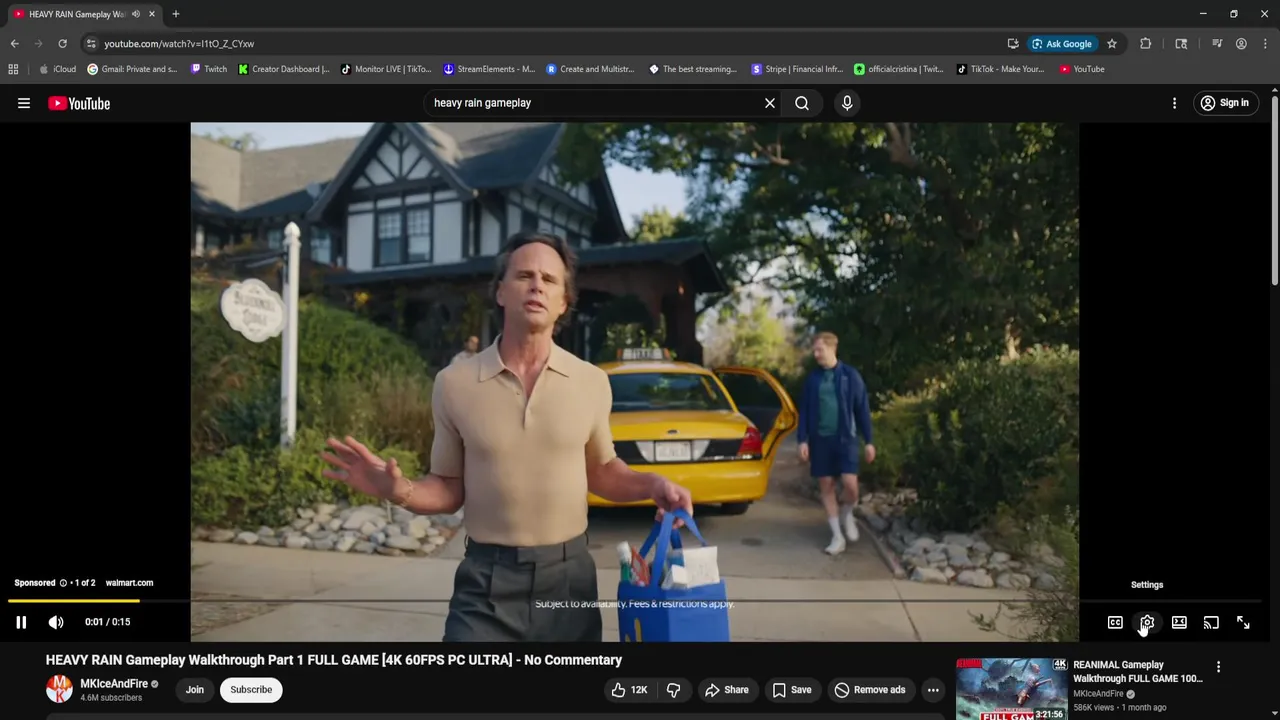Switch to theater mode
The image size is (1280, 720).
[x=1179, y=622]
